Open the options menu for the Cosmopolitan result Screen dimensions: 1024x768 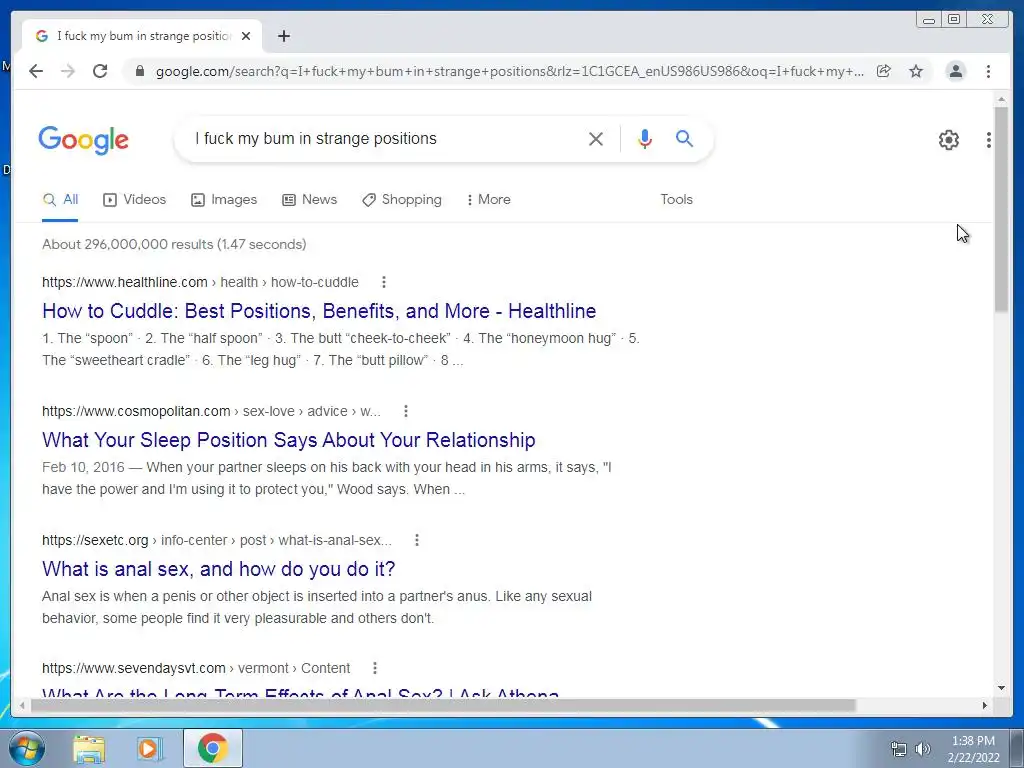coord(406,411)
